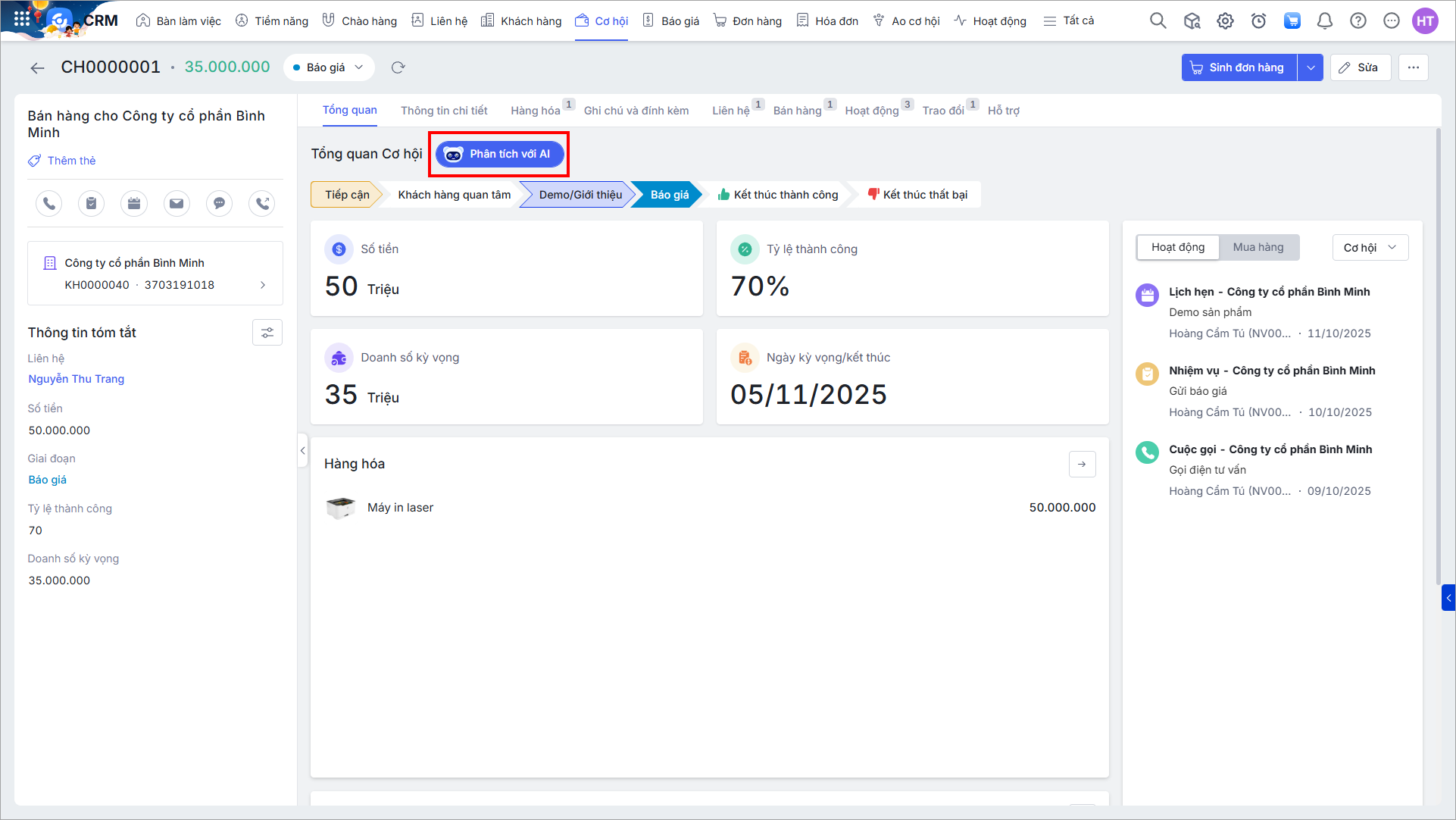Click the email envelope icon under opportunity name
The height and width of the screenshot is (820, 1456).
177,203
